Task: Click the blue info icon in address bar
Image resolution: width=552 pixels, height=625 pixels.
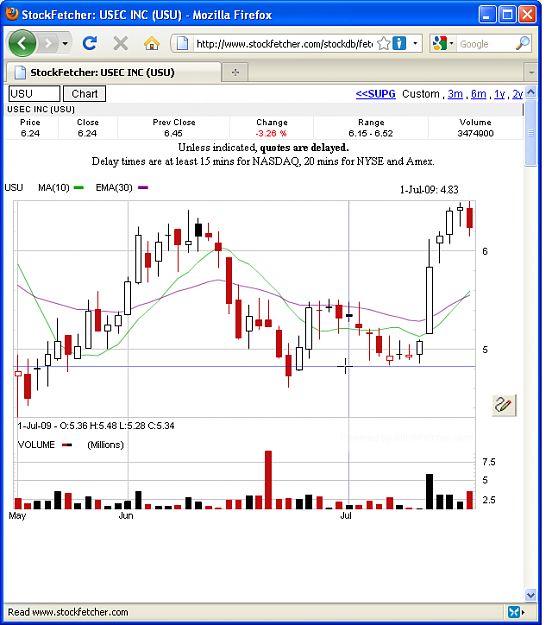Action: 399,43
